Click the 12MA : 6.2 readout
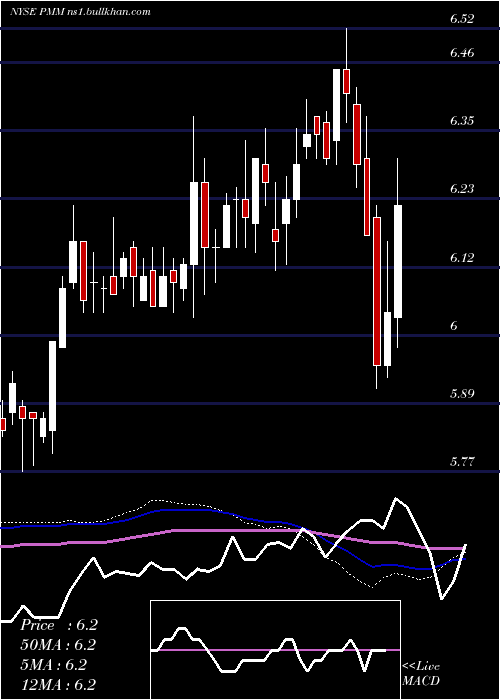 click(58, 685)
